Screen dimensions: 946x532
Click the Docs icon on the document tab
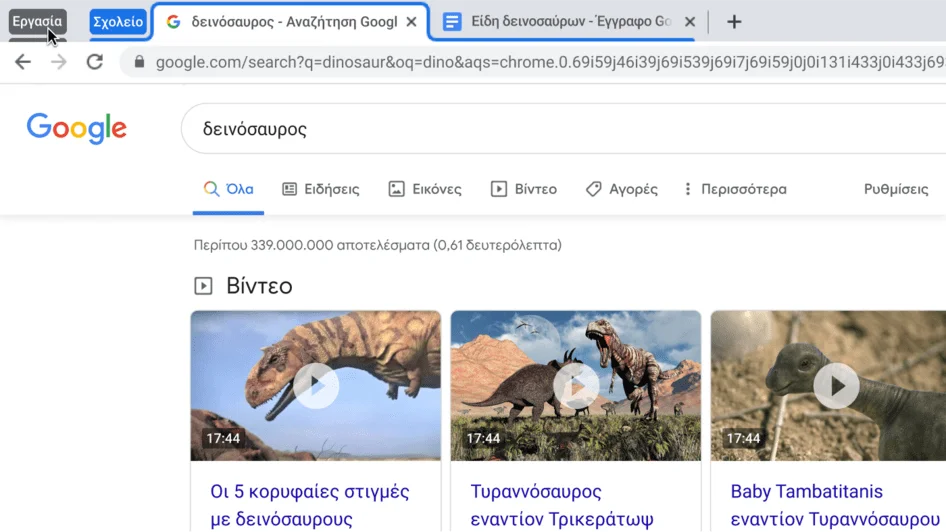(x=452, y=22)
